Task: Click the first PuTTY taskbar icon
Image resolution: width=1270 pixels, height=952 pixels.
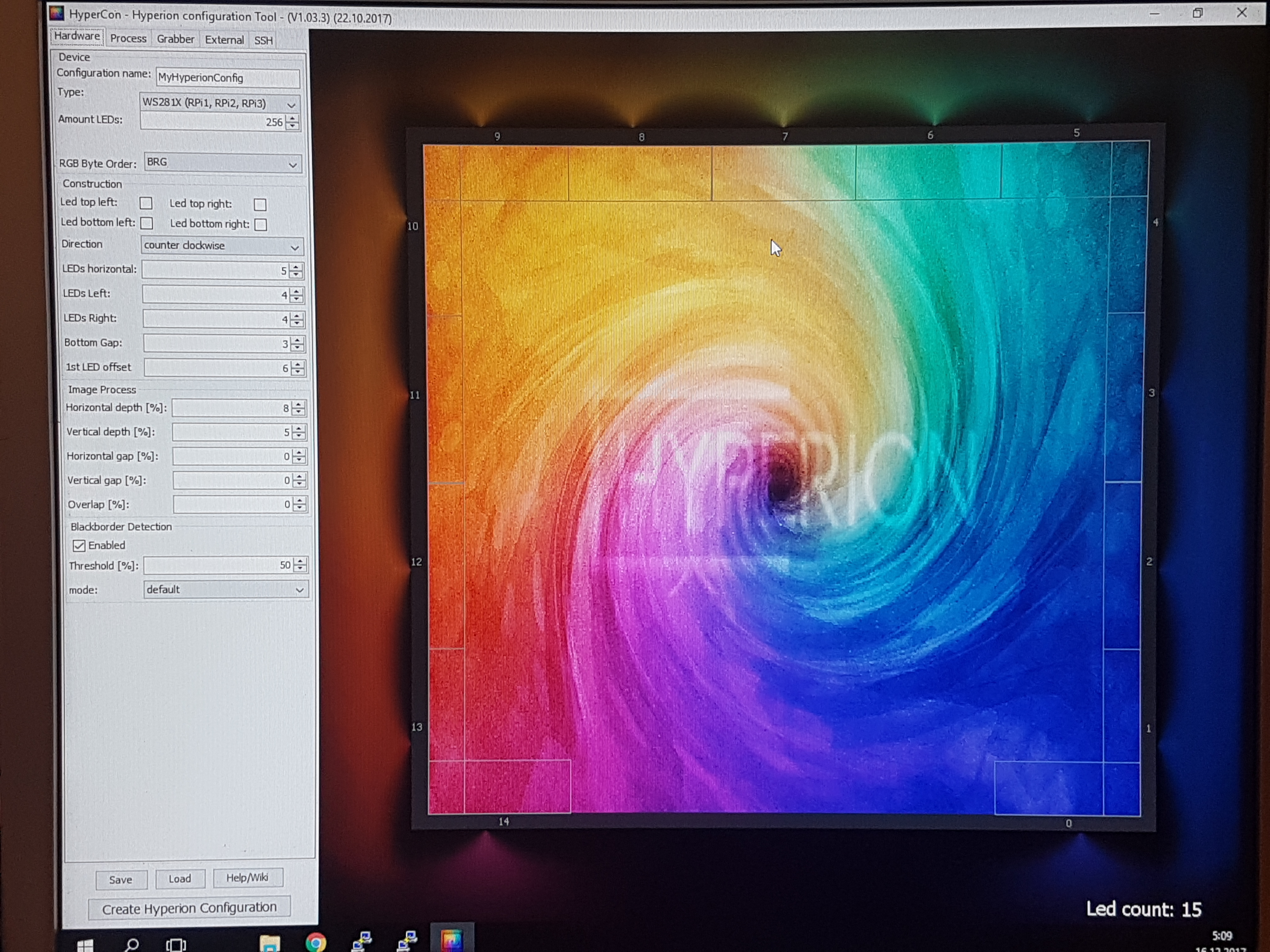Action: (362, 941)
